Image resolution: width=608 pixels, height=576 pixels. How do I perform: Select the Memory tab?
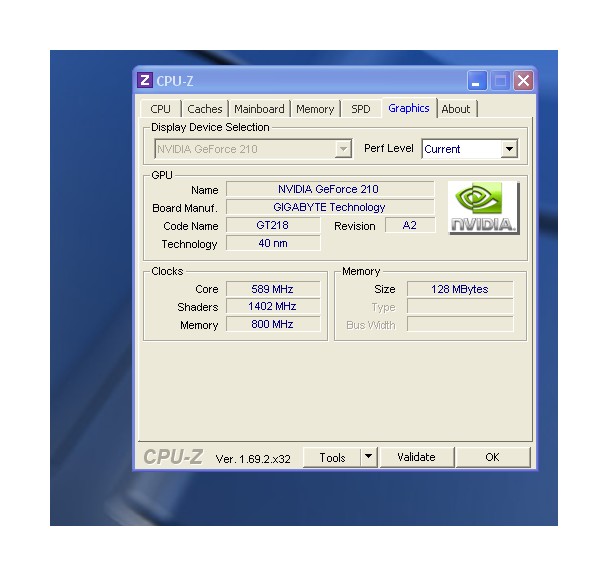[315, 109]
